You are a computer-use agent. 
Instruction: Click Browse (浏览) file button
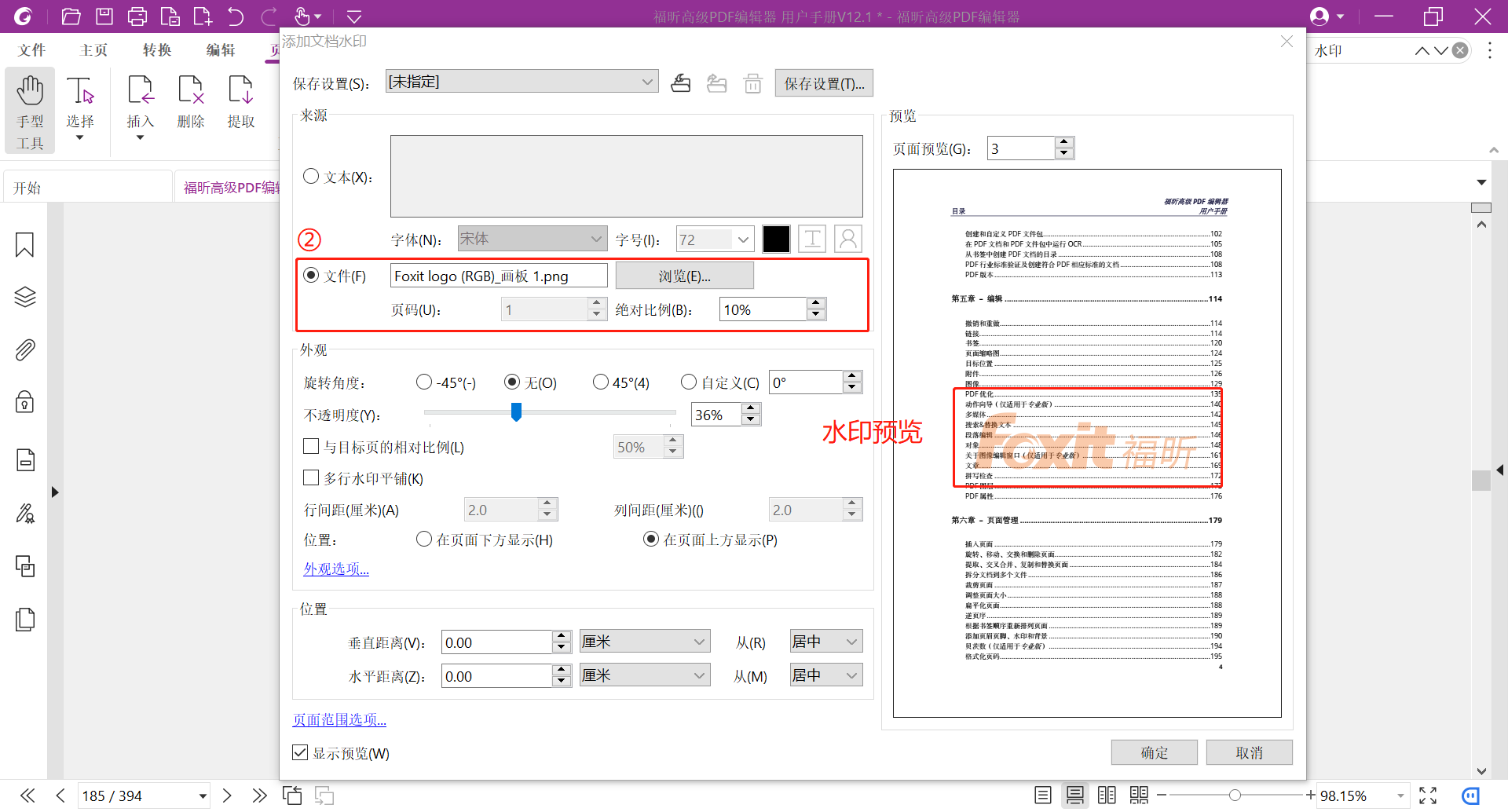click(684, 276)
